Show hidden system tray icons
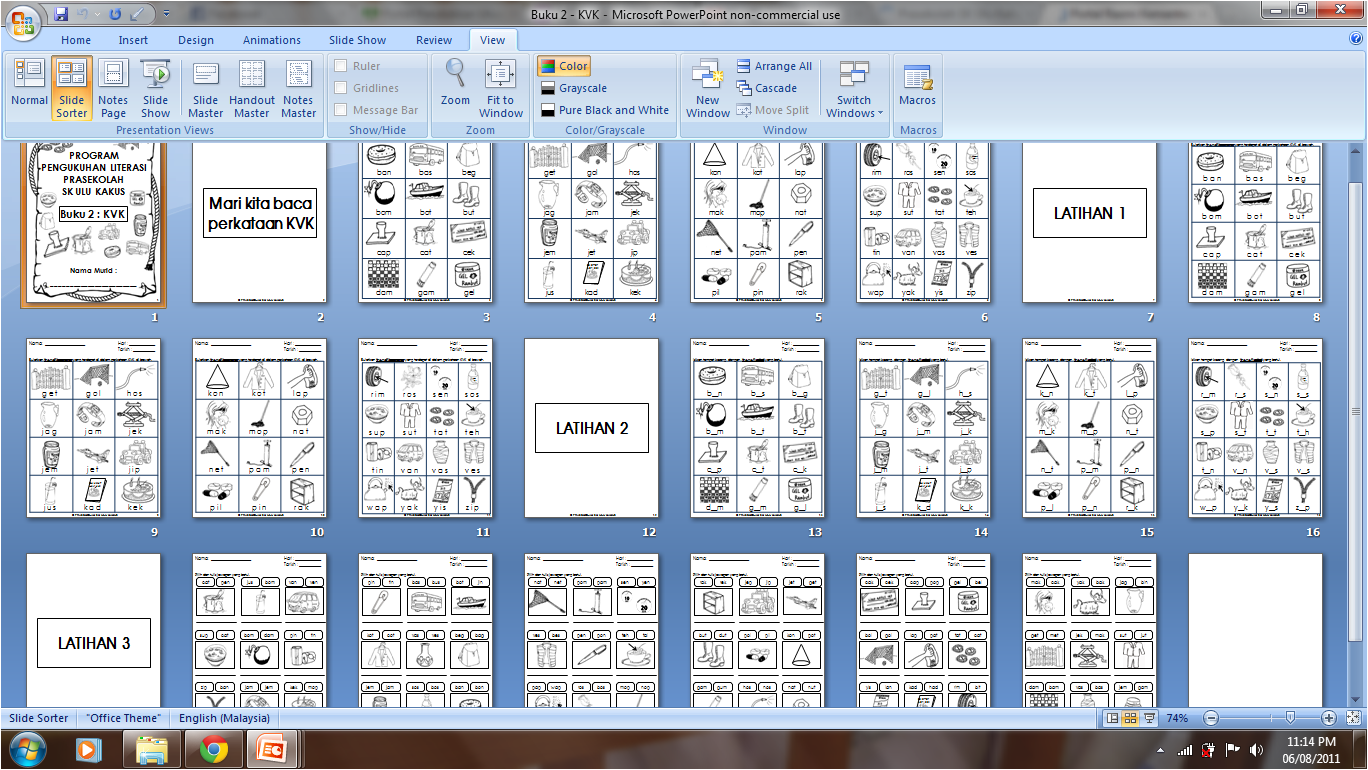 pos(1161,750)
